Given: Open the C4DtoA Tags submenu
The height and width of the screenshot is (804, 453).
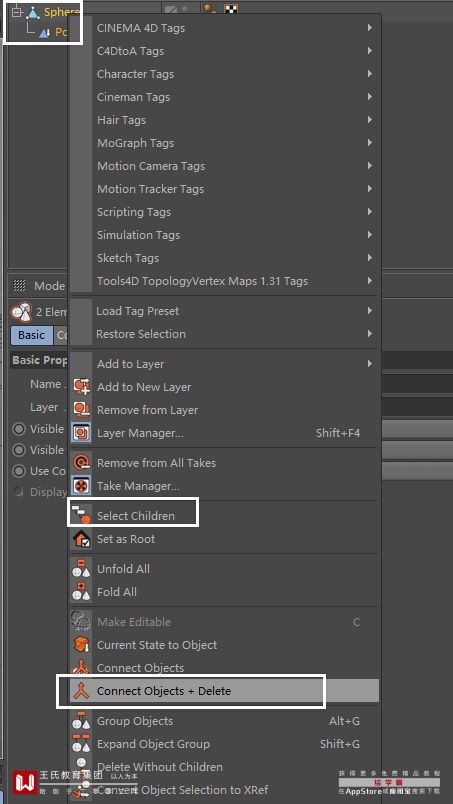Looking at the screenshot, I should pyautogui.click(x=225, y=51).
